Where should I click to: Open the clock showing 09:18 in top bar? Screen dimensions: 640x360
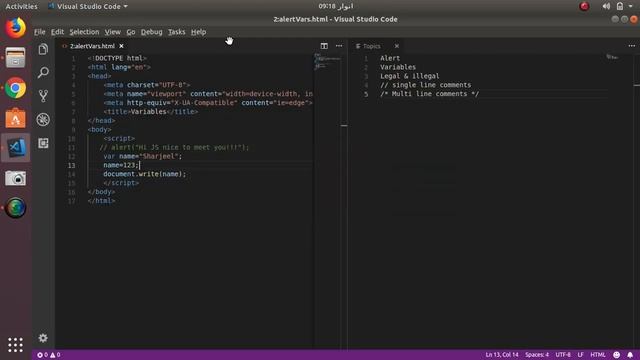pos(336,6)
